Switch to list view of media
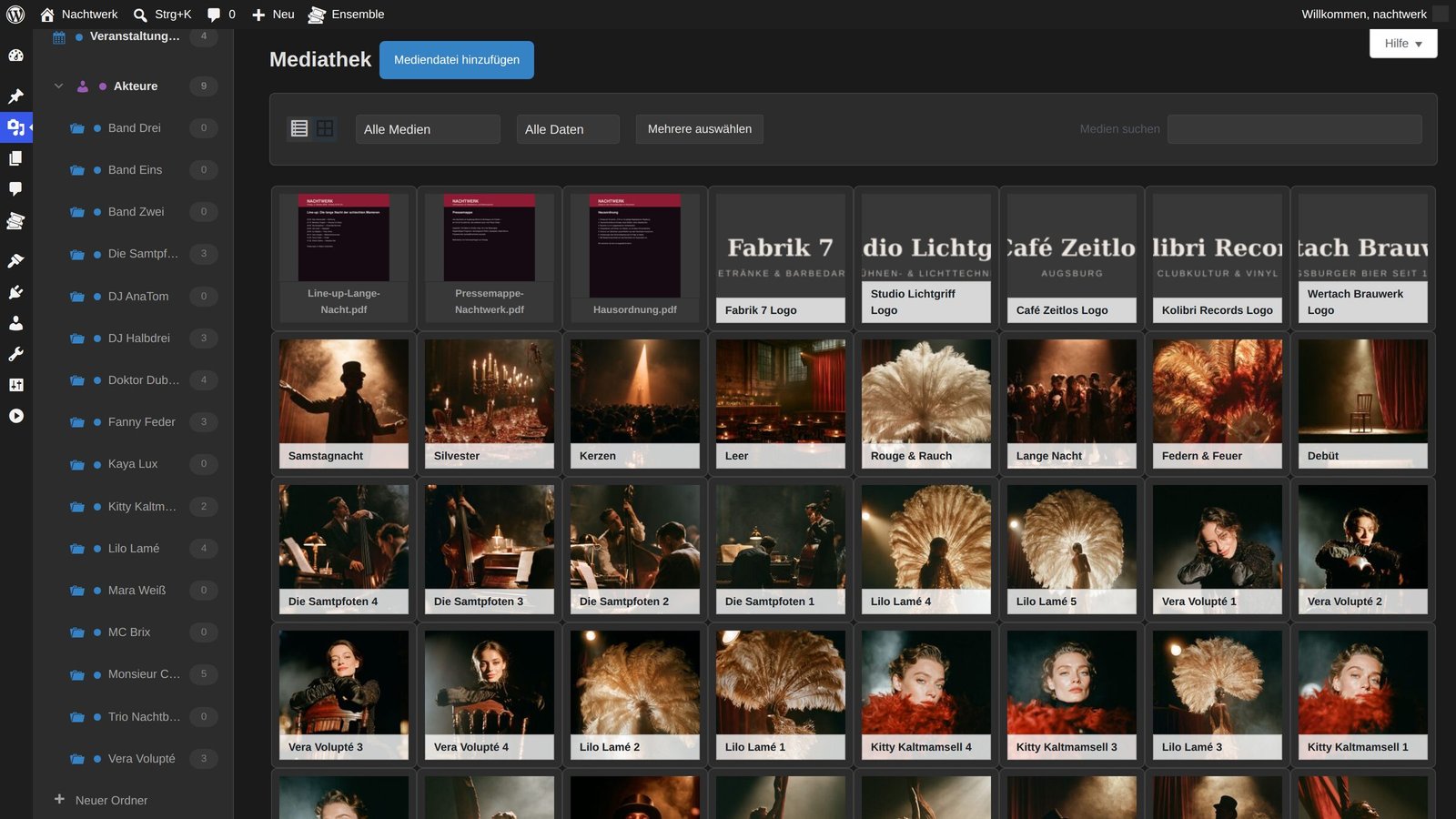Image resolution: width=1456 pixels, height=819 pixels. [x=299, y=128]
